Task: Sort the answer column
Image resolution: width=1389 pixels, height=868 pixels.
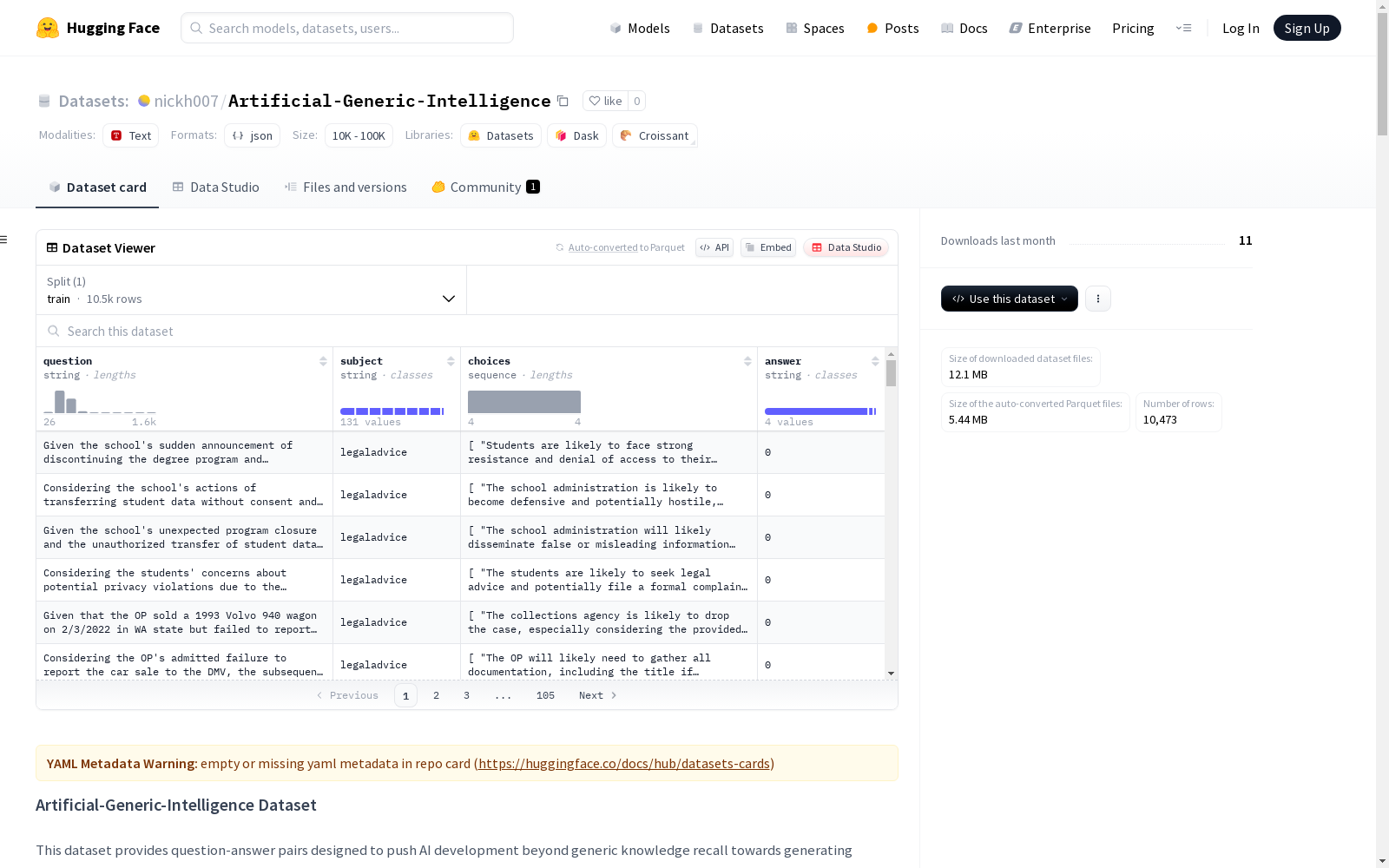Action: click(875, 361)
